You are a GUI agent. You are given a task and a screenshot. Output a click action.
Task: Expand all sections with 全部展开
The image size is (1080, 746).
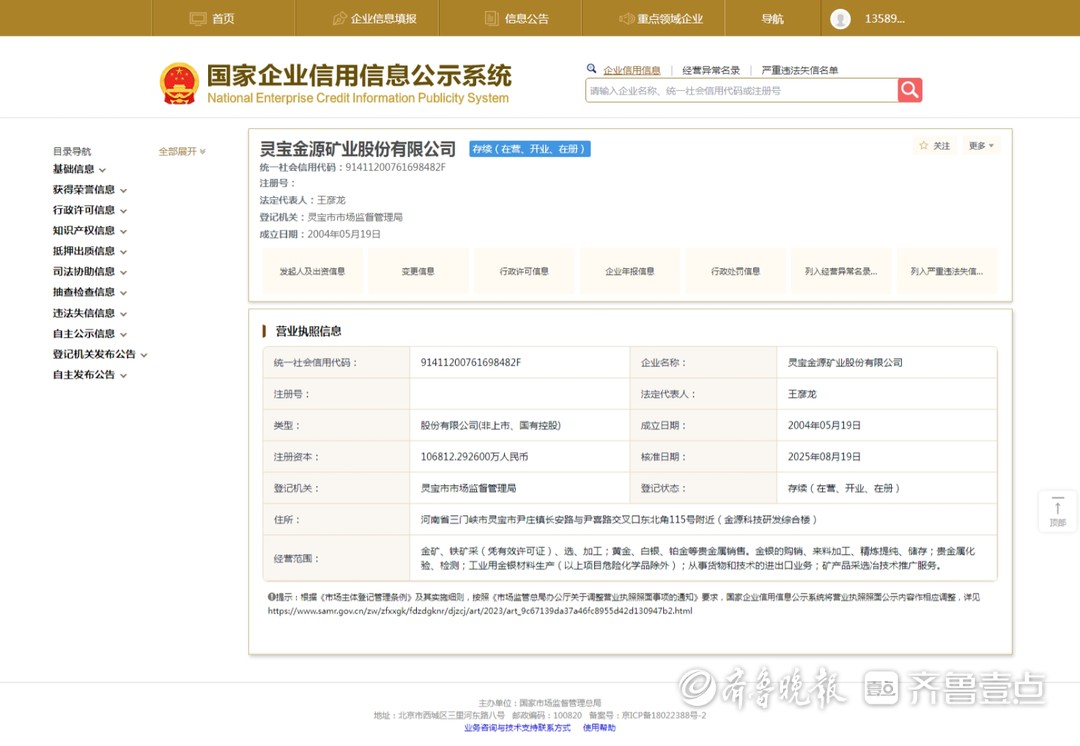tap(182, 152)
